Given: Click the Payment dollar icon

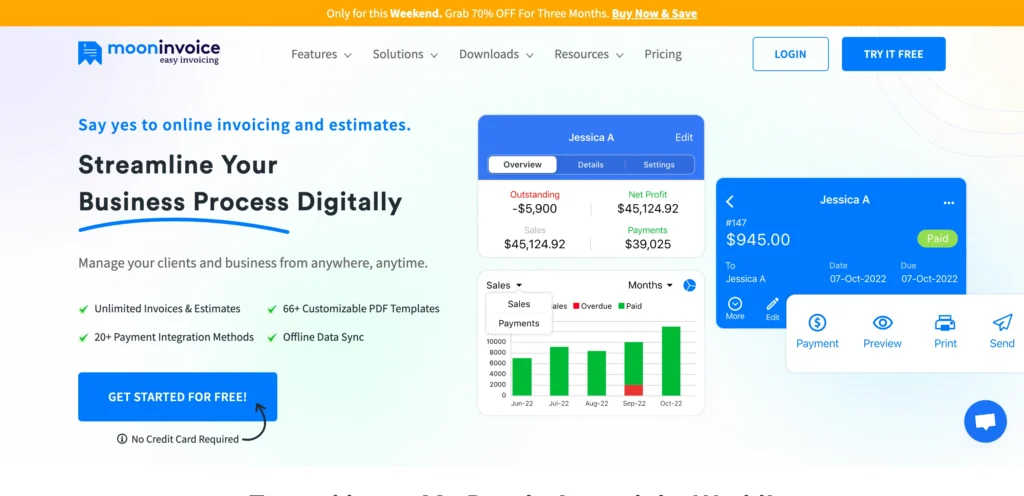Looking at the screenshot, I should point(817,322).
